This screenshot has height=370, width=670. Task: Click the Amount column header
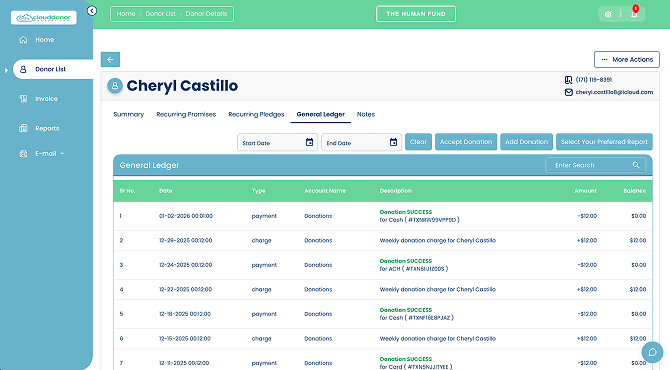tap(585, 191)
